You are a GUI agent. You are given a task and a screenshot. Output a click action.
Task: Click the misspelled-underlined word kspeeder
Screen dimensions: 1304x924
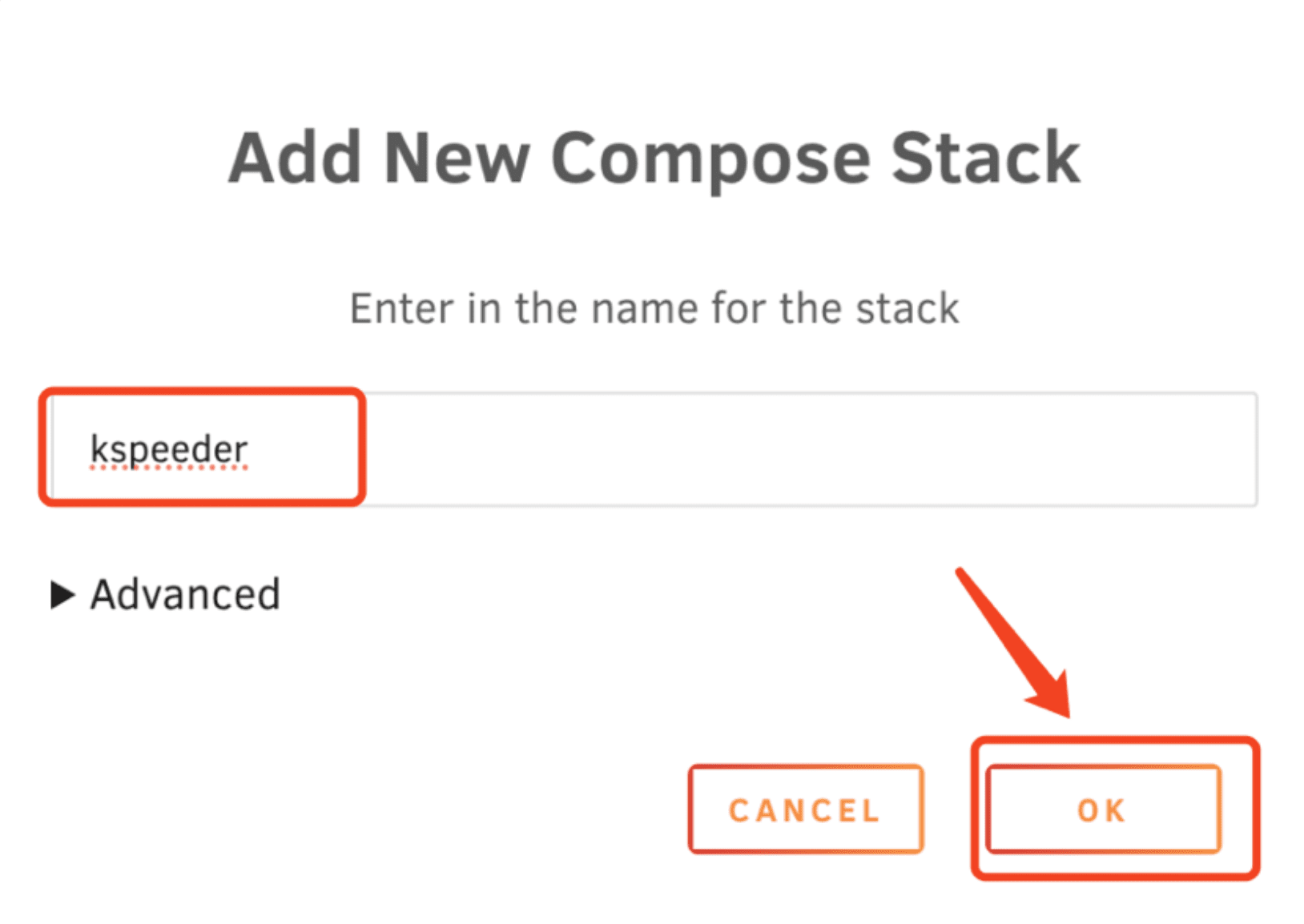pos(168,449)
